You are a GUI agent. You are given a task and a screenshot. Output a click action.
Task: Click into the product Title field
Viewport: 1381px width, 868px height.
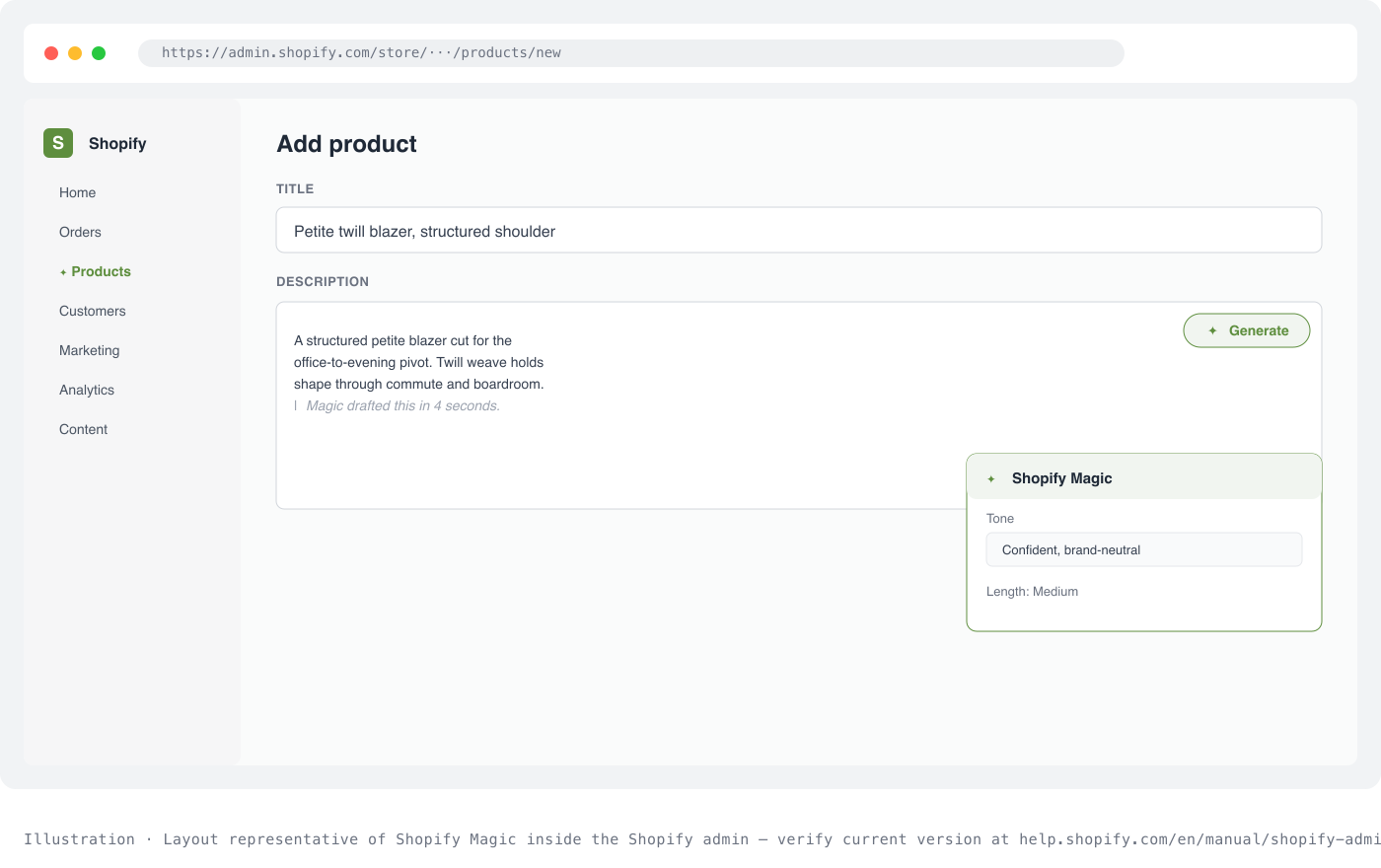799,230
